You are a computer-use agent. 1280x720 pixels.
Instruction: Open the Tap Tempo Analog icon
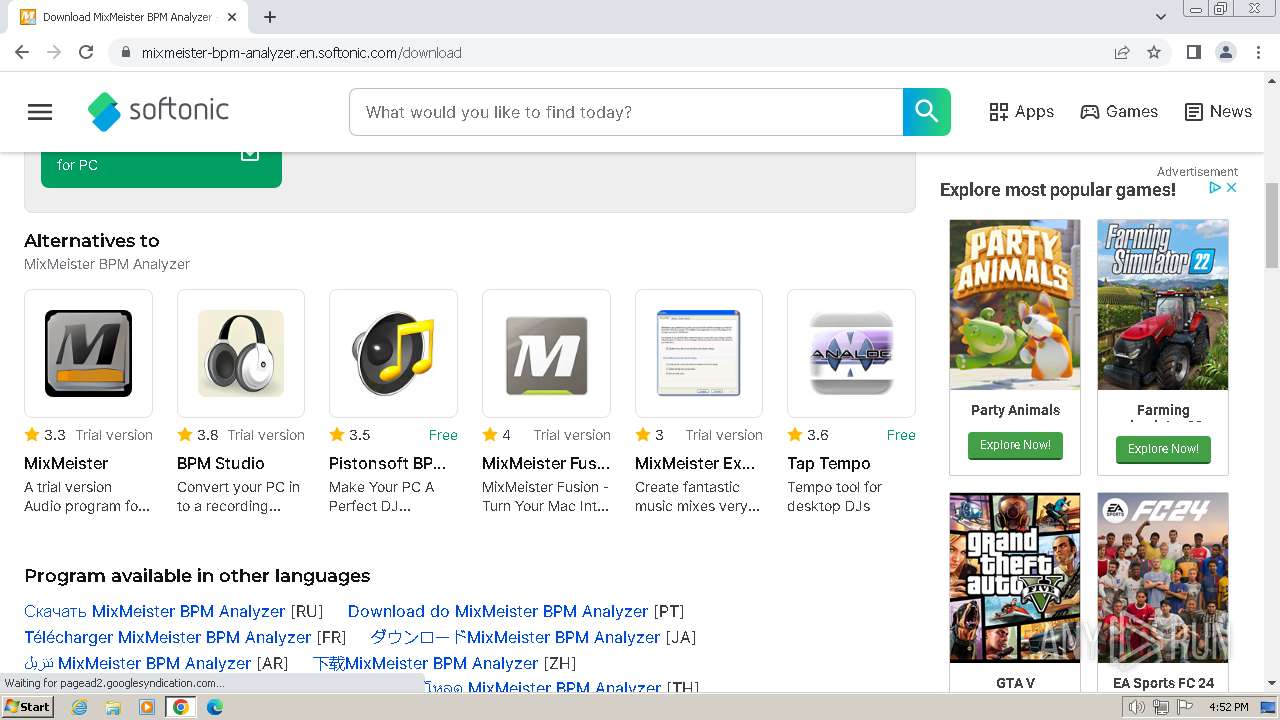click(851, 353)
